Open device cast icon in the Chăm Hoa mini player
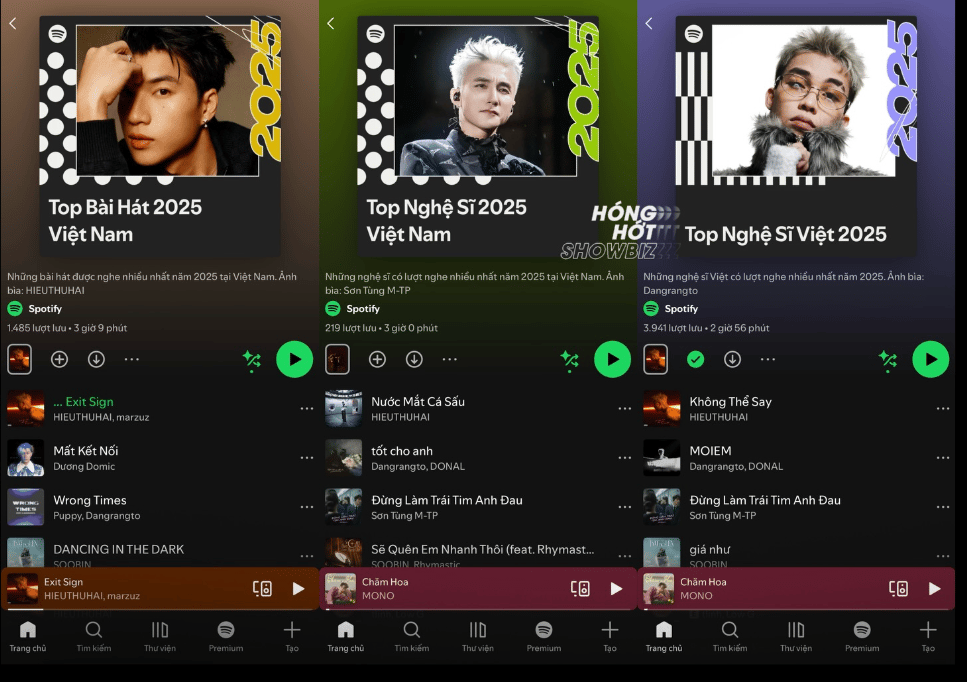This screenshot has height=682, width=967. coord(582,588)
